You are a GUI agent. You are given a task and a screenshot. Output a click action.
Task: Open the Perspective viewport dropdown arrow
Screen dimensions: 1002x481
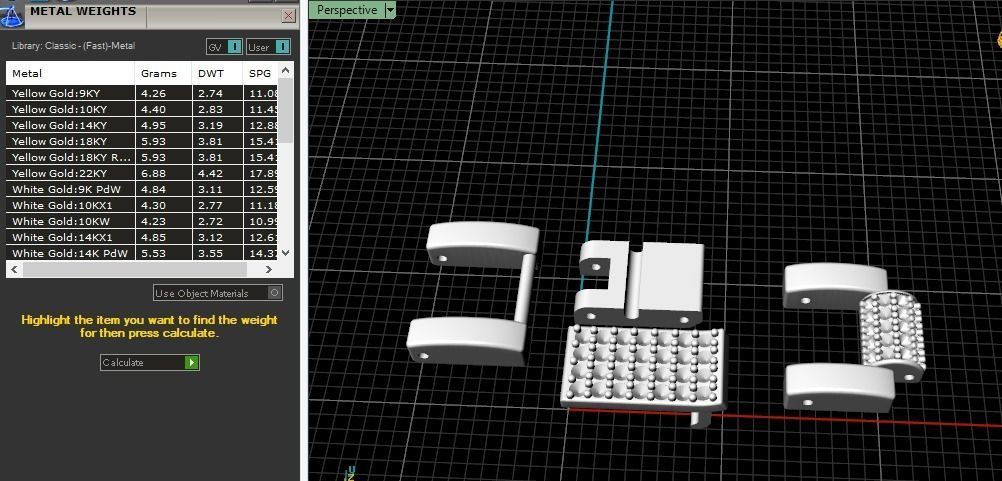point(390,10)
